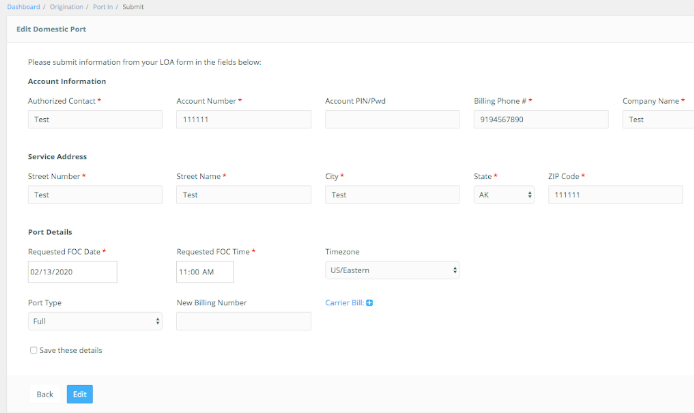Click the Carrier Bill plus icon
The height and width of the screenshot is (413, 694).
370,303
